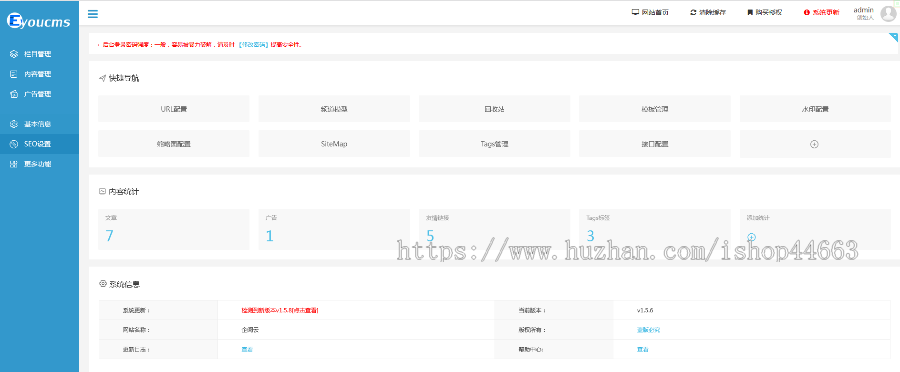The height and width of the screenshot is (372, 900).
Task: Open 广告管理 in the sidebar
Action: [x=39, y=94]
